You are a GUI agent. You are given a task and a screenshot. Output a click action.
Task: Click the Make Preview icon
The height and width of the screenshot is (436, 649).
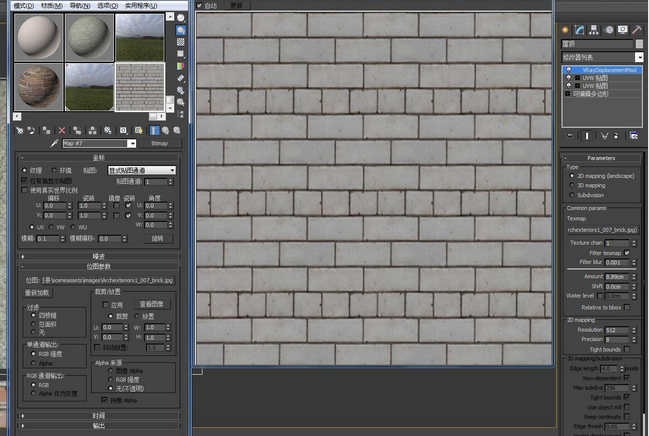tap(181, 78)
